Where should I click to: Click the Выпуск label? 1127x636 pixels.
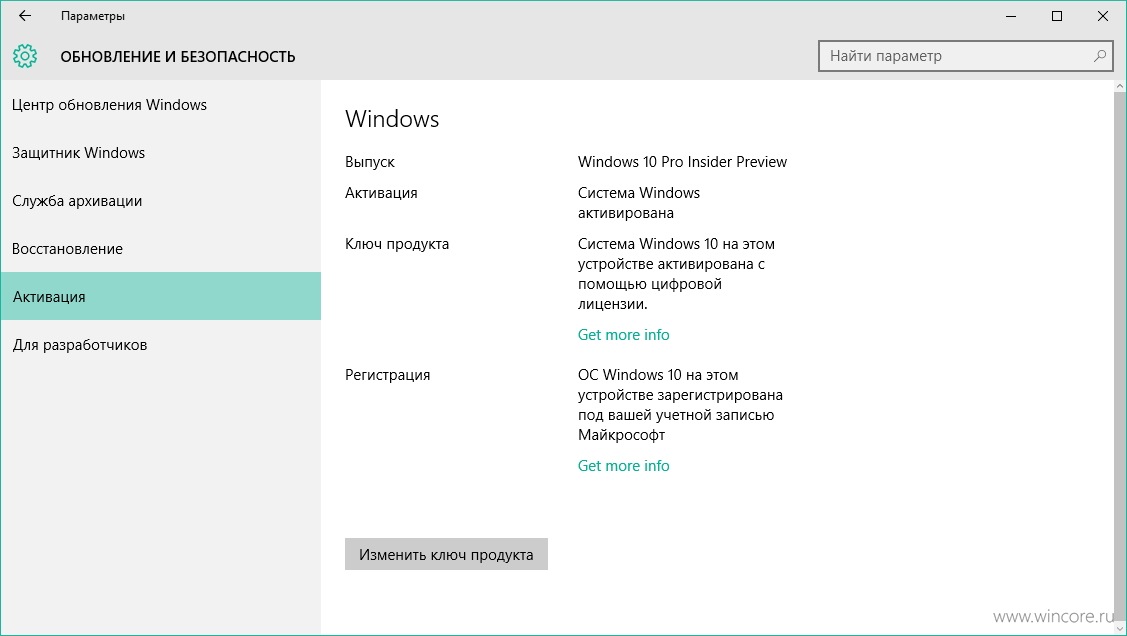[369, 162]
